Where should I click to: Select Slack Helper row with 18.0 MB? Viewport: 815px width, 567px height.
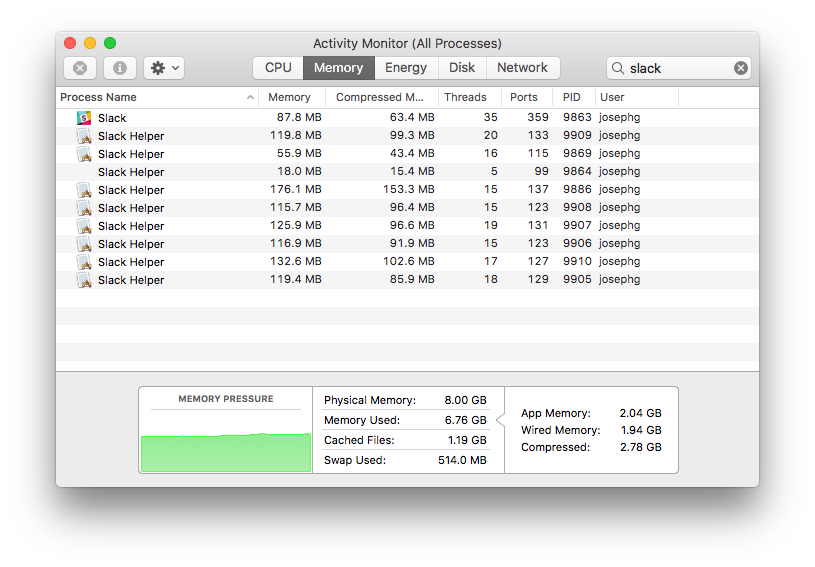click(407, 172)
